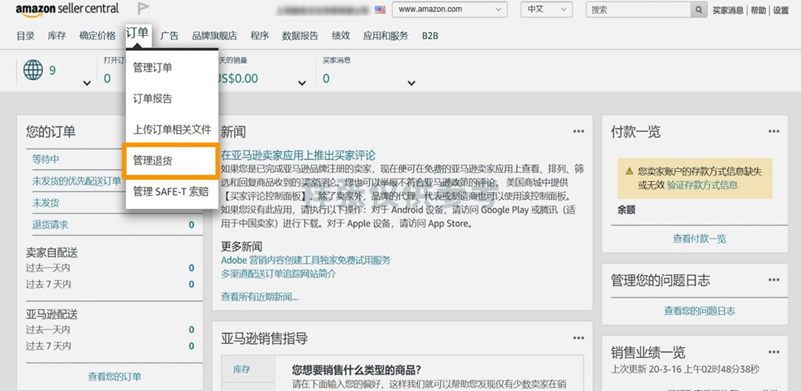
Task: Click the flag icon beside the logo
Action: 143,9
